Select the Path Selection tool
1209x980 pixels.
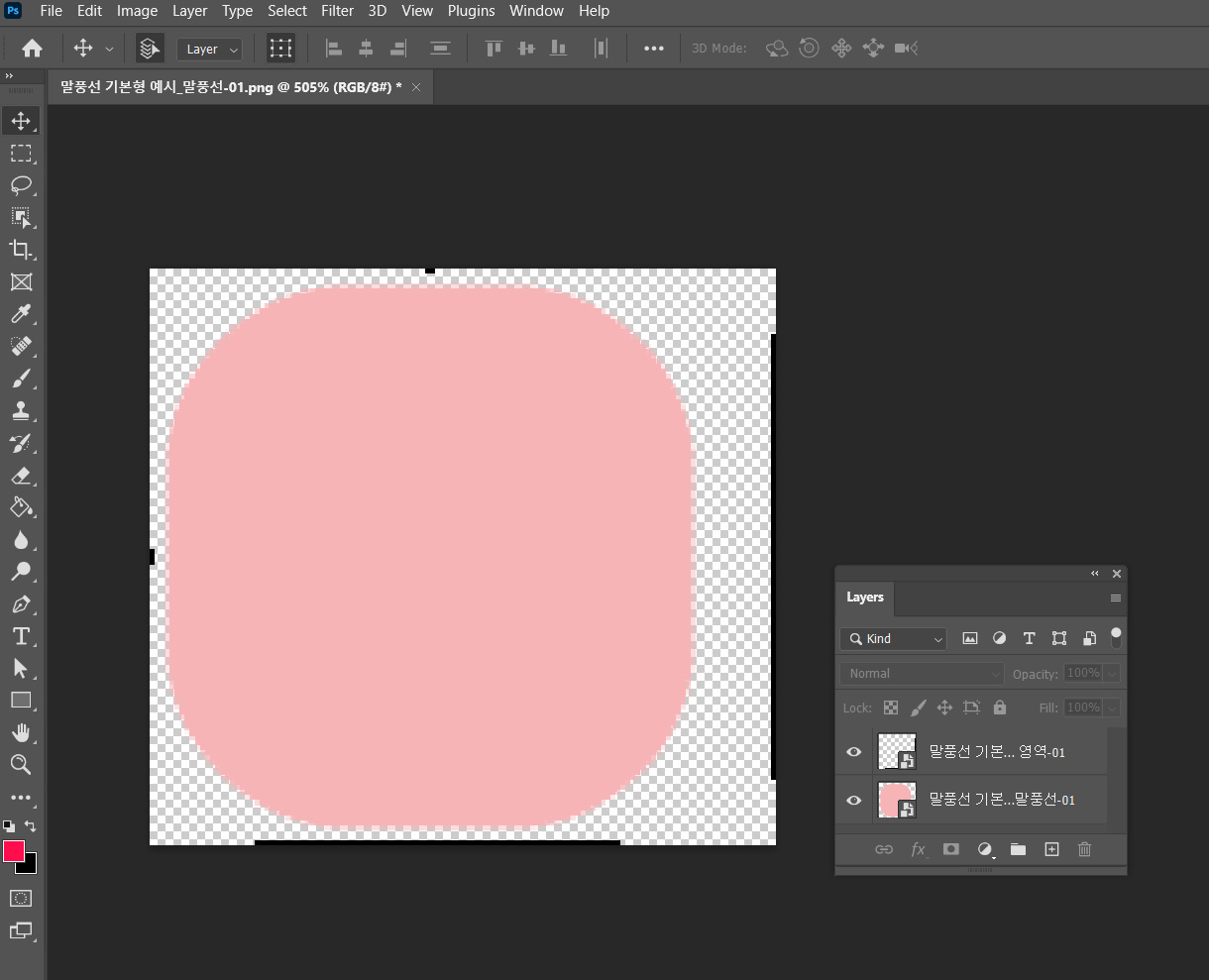point(21,669)
